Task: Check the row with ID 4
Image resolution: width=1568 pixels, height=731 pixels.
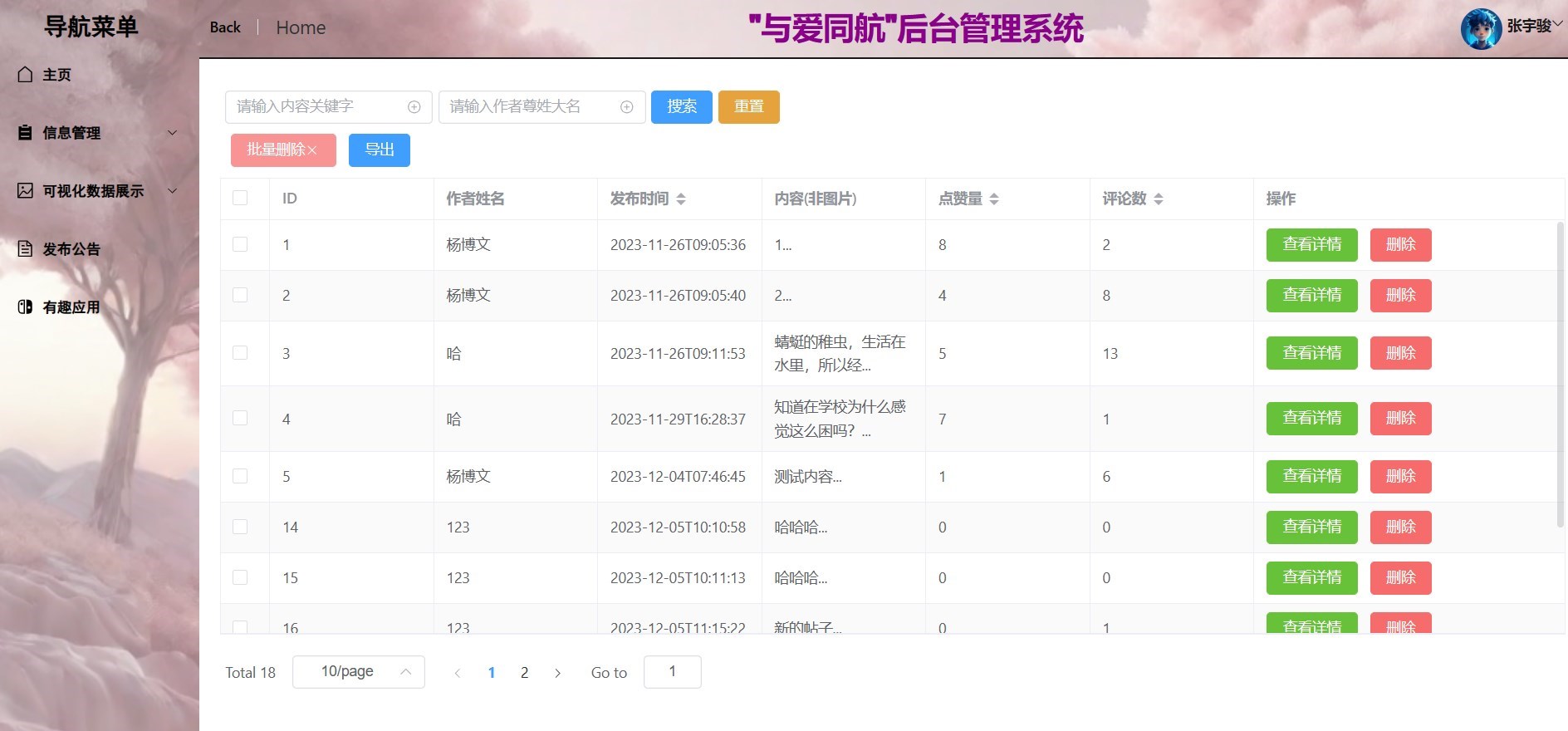Action: [x=240, y=418]
